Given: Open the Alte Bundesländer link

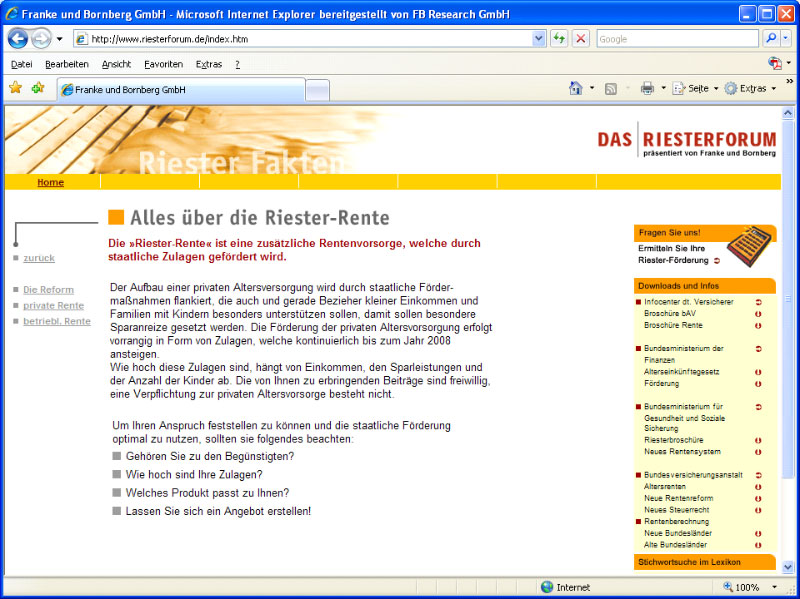Looking at the screenshot, I should pyautogui.click(x=676, y=545).
